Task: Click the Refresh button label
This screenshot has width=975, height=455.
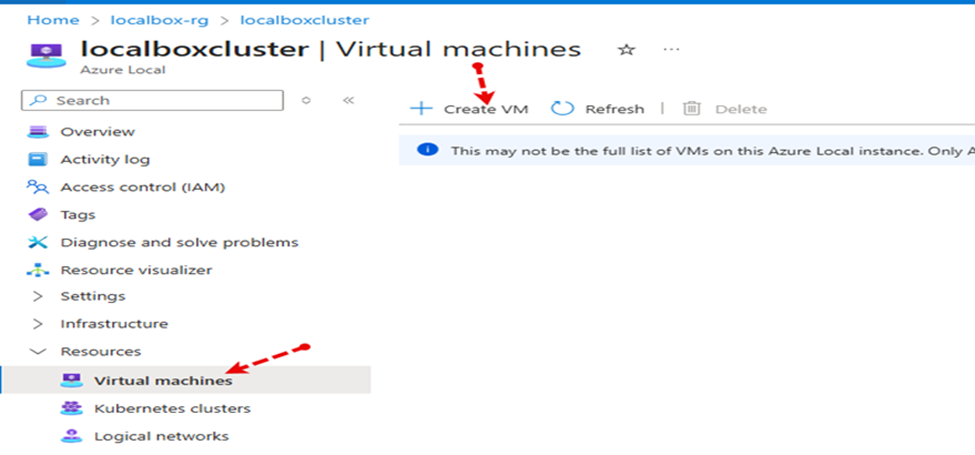Action: pyautogui.click(x=614, y=109)
